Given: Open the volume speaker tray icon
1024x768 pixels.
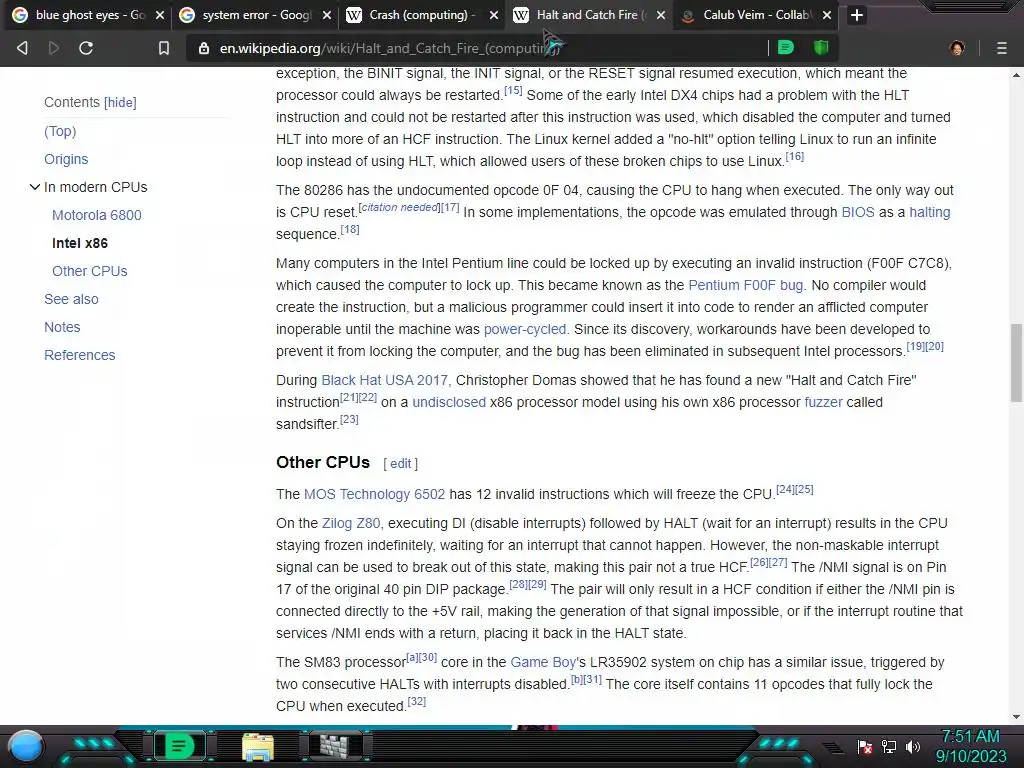Looking at the screenshot, I should click(913, 746).
